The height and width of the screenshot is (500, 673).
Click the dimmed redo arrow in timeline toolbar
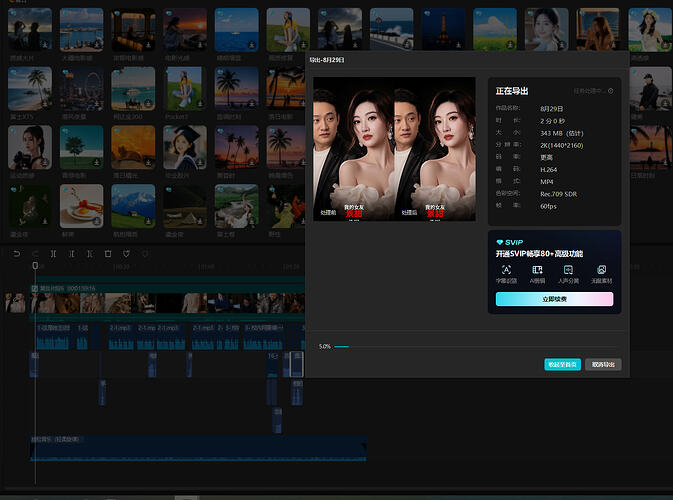coord(35,254)
